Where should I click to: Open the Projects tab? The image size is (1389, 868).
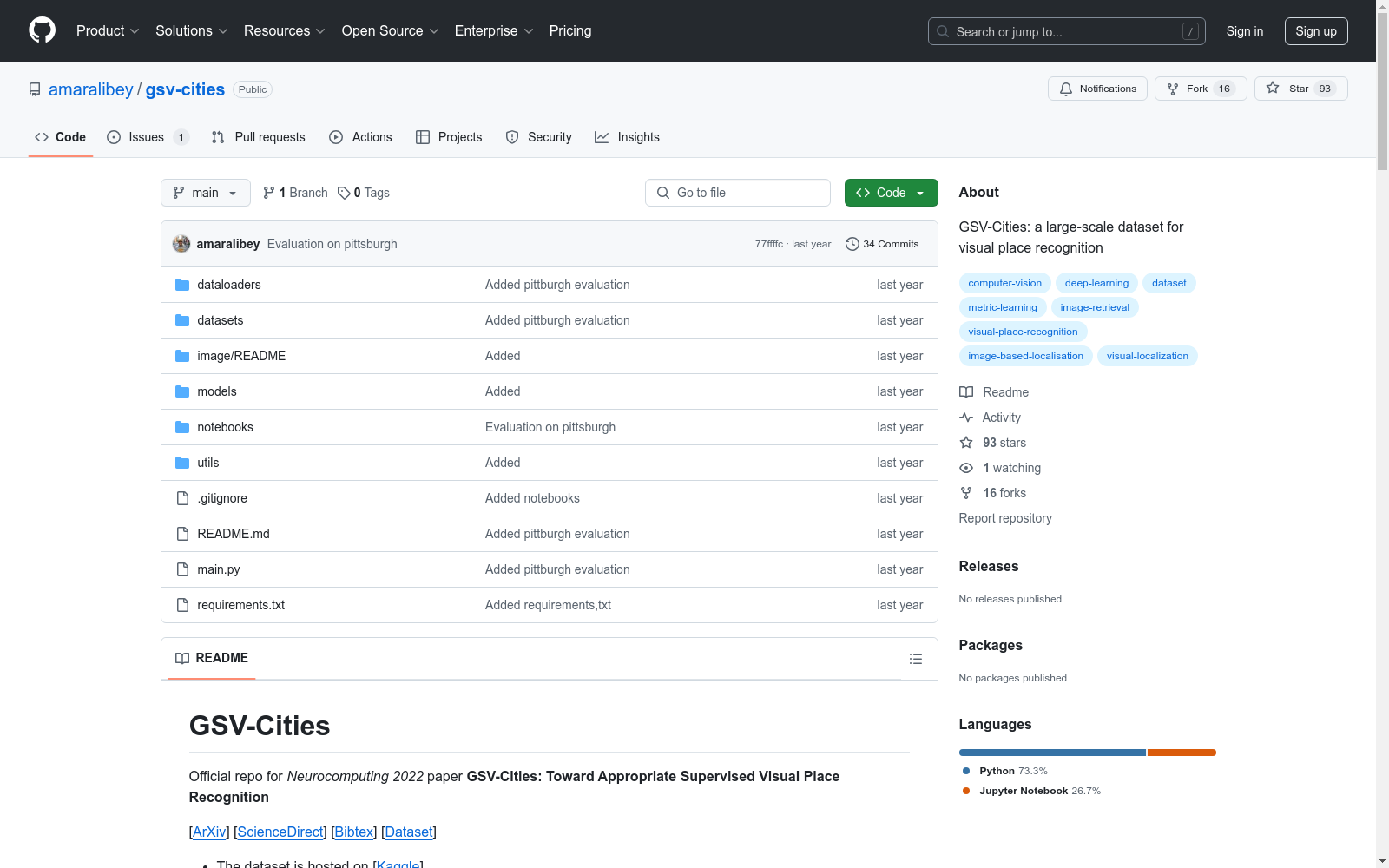click(x=449, y=137)
